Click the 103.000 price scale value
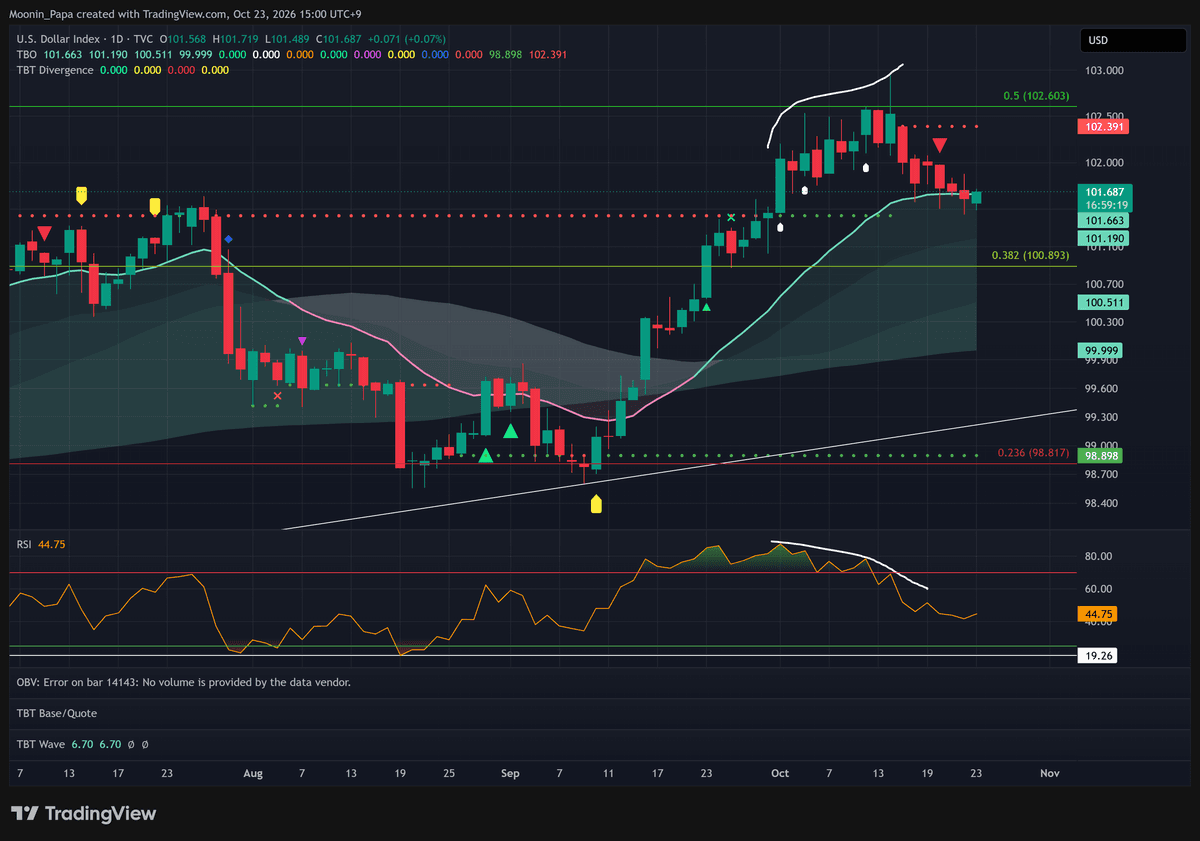The height and width of the screenshot is (841, 1200). pyautogui.click(x=1104, y=71)
